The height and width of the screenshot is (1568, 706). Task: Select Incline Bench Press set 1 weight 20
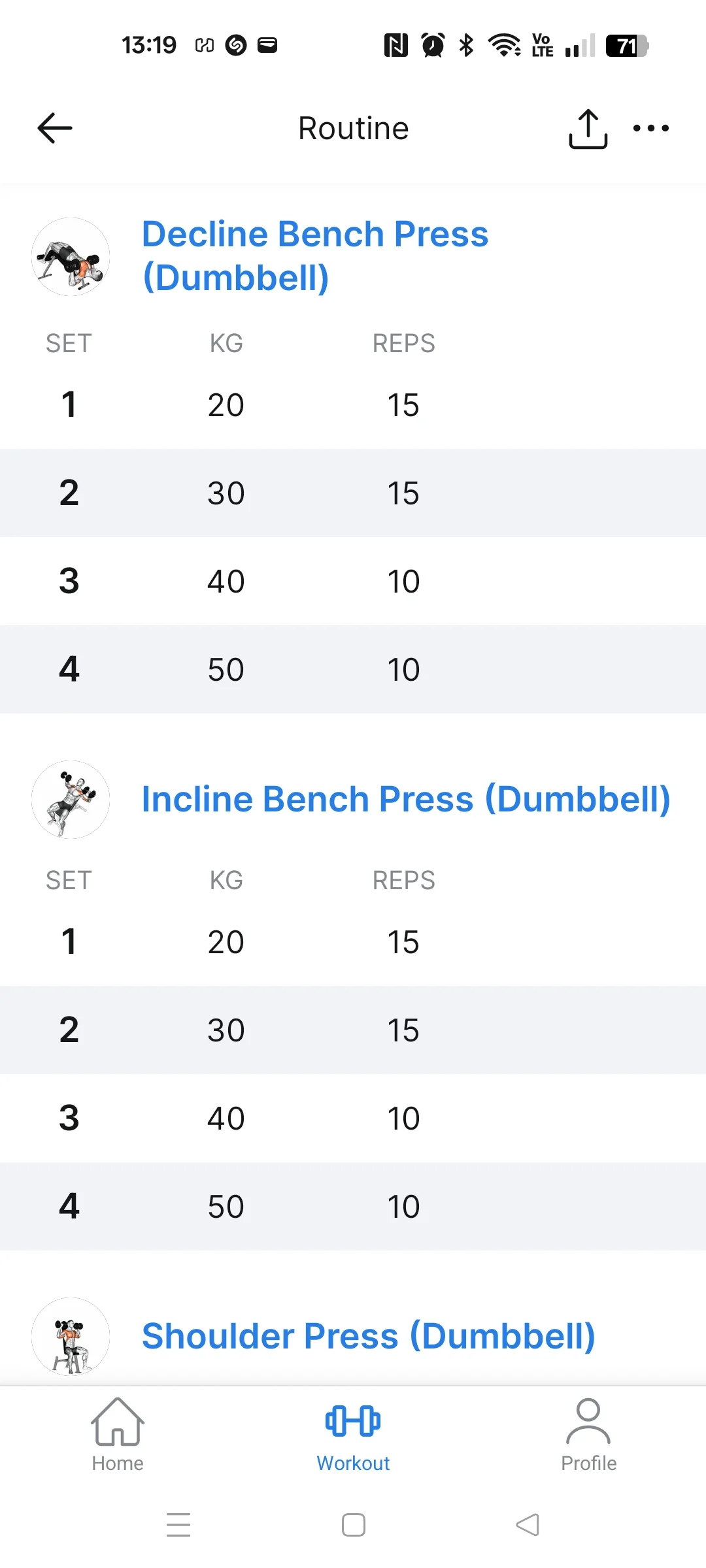tap(226, 942)
